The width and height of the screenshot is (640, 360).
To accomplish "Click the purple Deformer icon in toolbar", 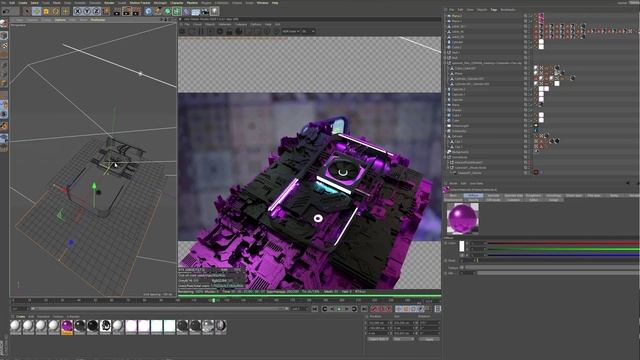I will (186, 11).
